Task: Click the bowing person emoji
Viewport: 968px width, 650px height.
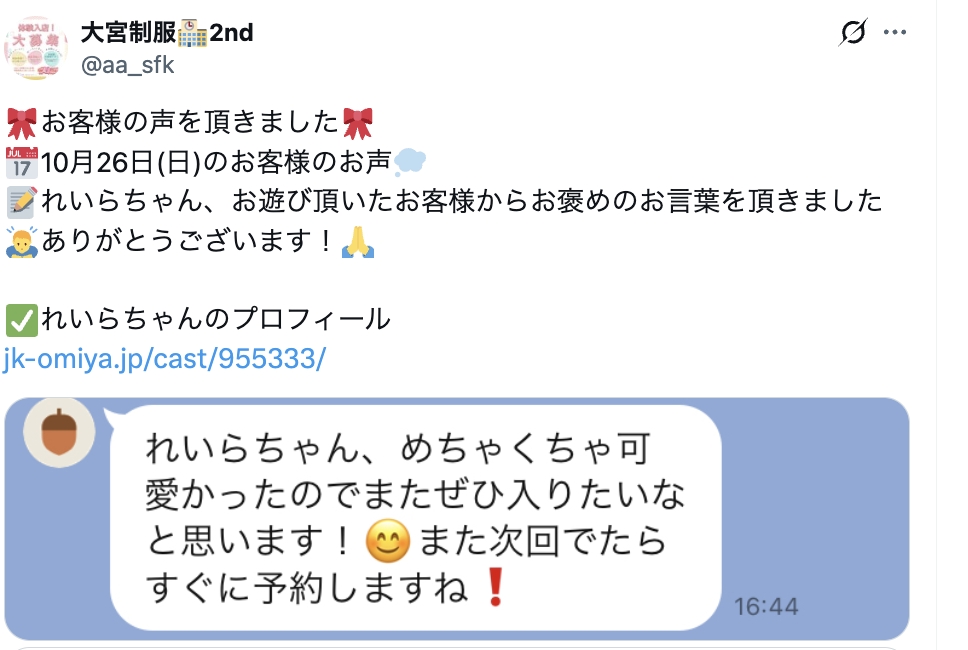Action: click(x=22, y=241)
